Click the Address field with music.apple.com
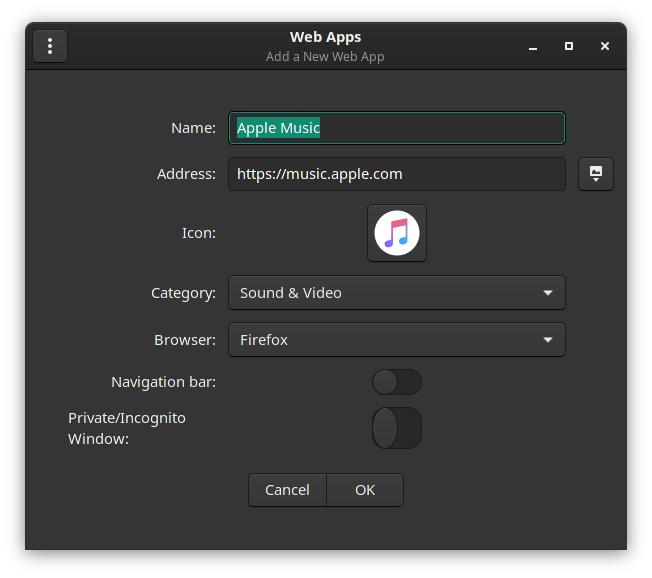This screenshot has width=652, height=578. point(397,174)
